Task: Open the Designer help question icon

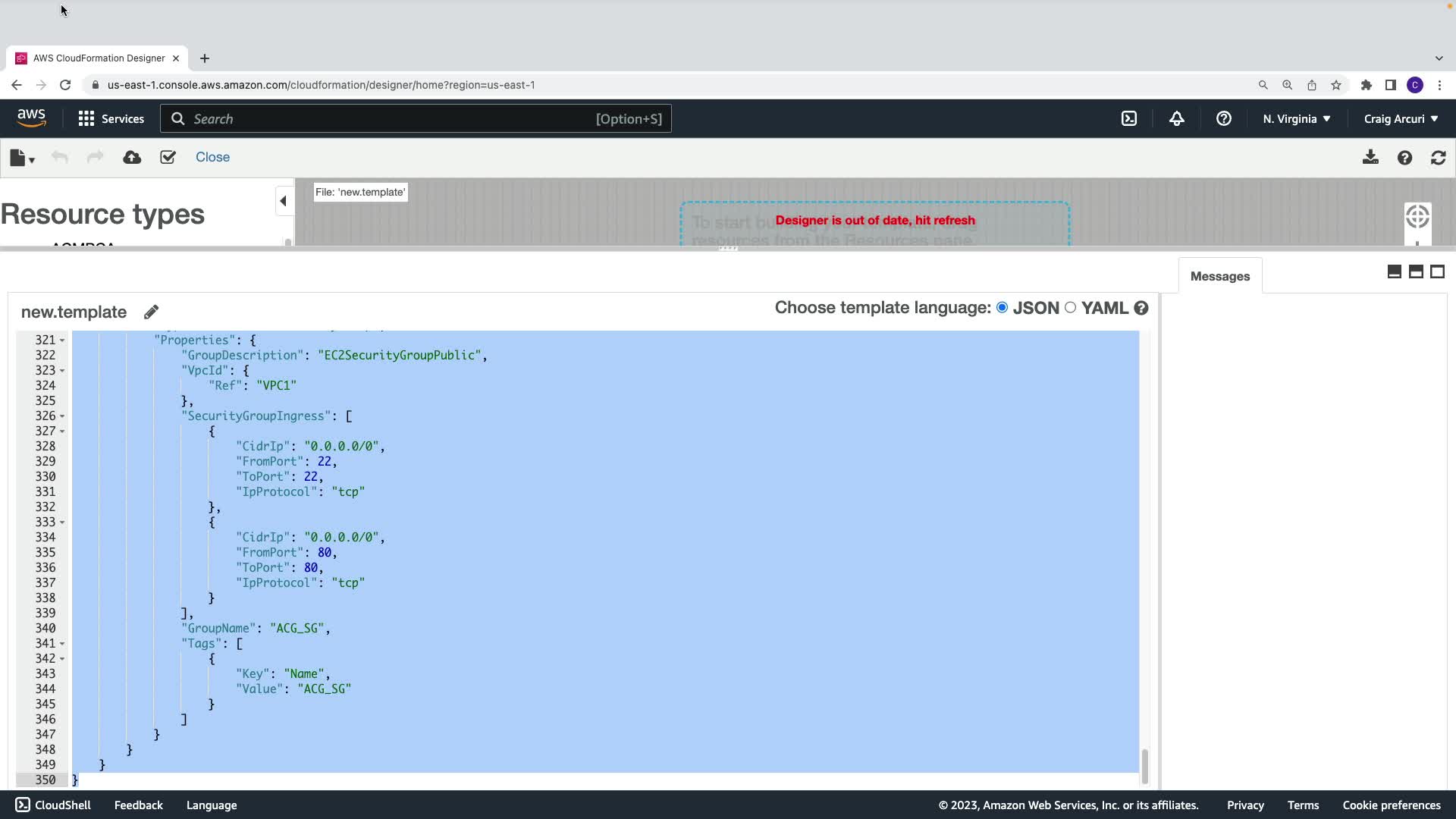Action: pos(1404,157)
